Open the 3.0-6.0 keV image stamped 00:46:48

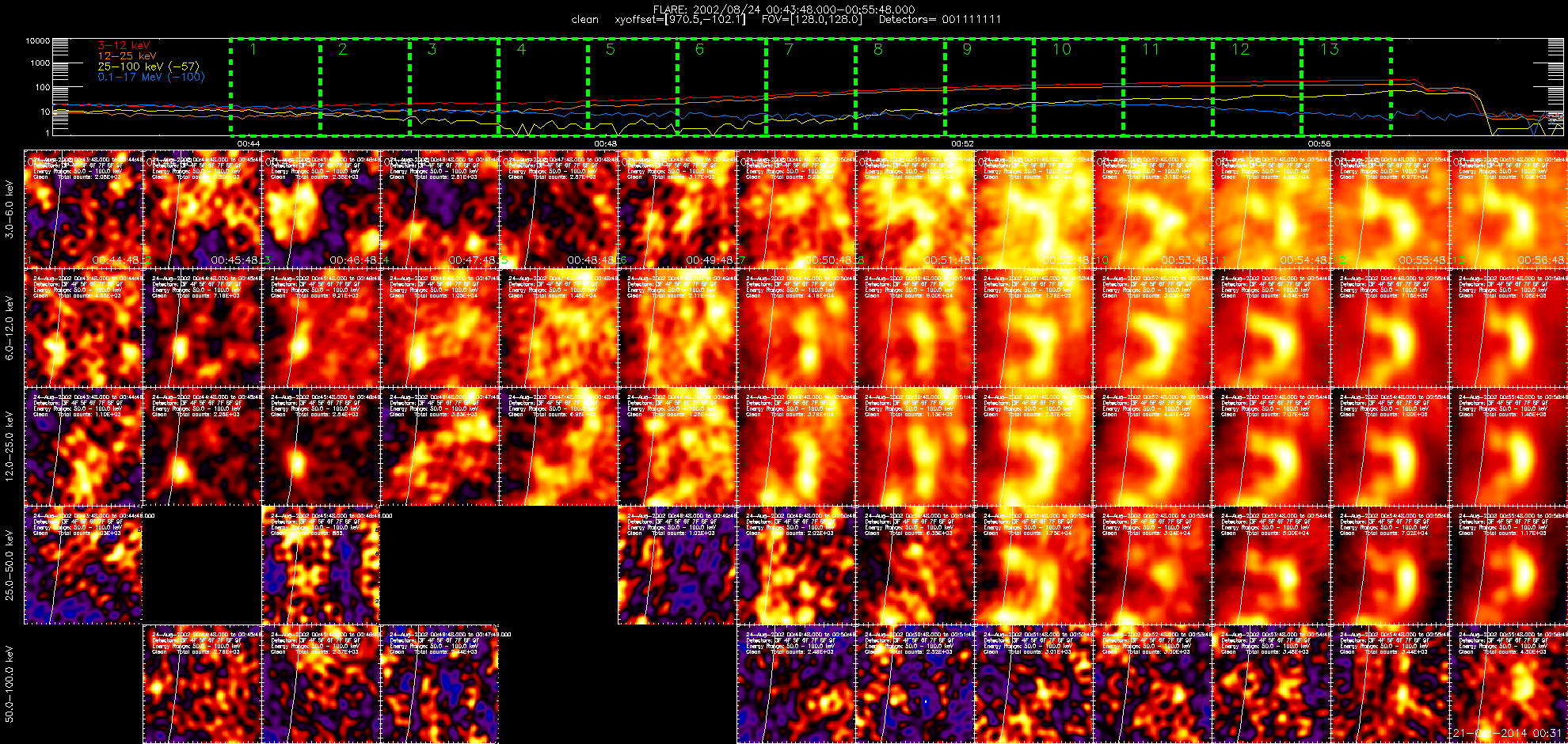[x=321, y=209]
